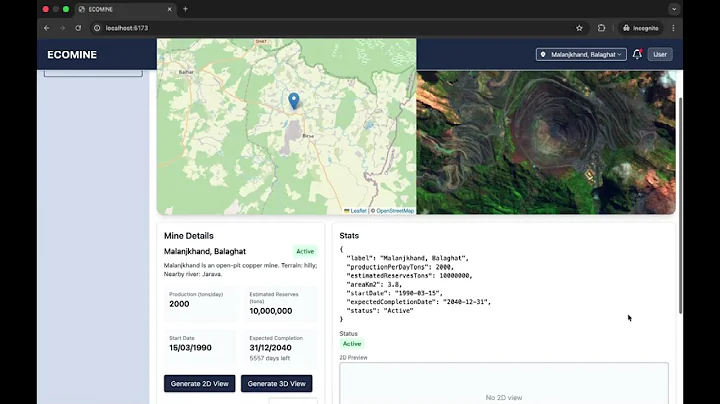Open the notifications bell
The width and height of the screenshot is (720, 404).
click(x=637, y=54)
